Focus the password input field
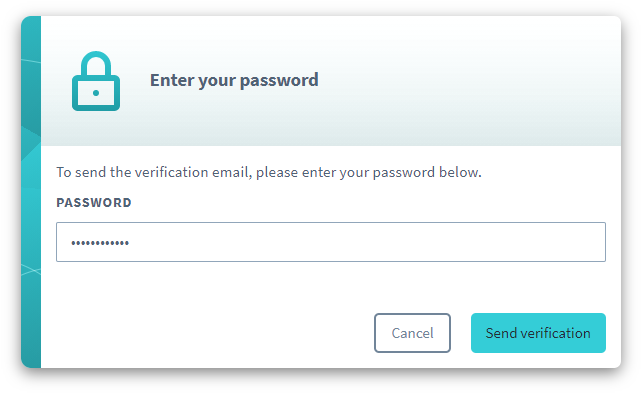Screen dimensions: 642x394 tap(331, 242)
